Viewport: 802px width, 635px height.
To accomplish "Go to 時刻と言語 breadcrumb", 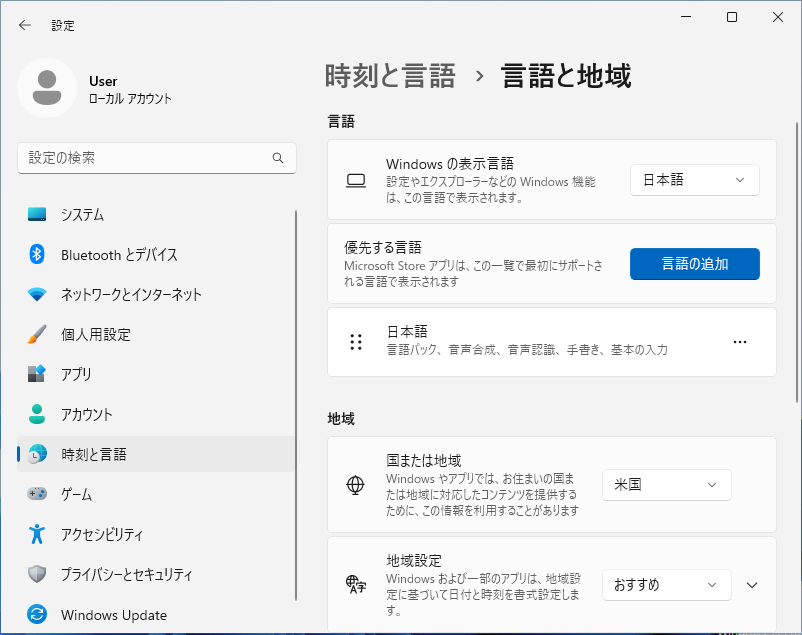I will click(390, 76).
